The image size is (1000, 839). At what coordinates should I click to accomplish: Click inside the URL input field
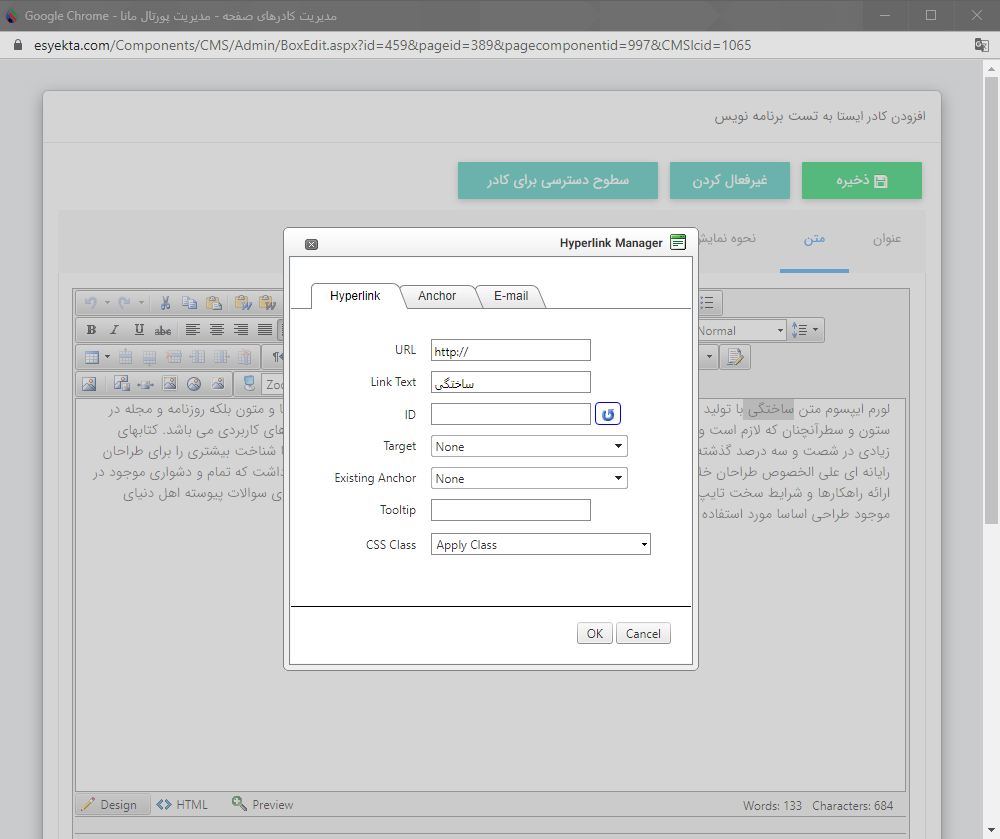point(510,350)
